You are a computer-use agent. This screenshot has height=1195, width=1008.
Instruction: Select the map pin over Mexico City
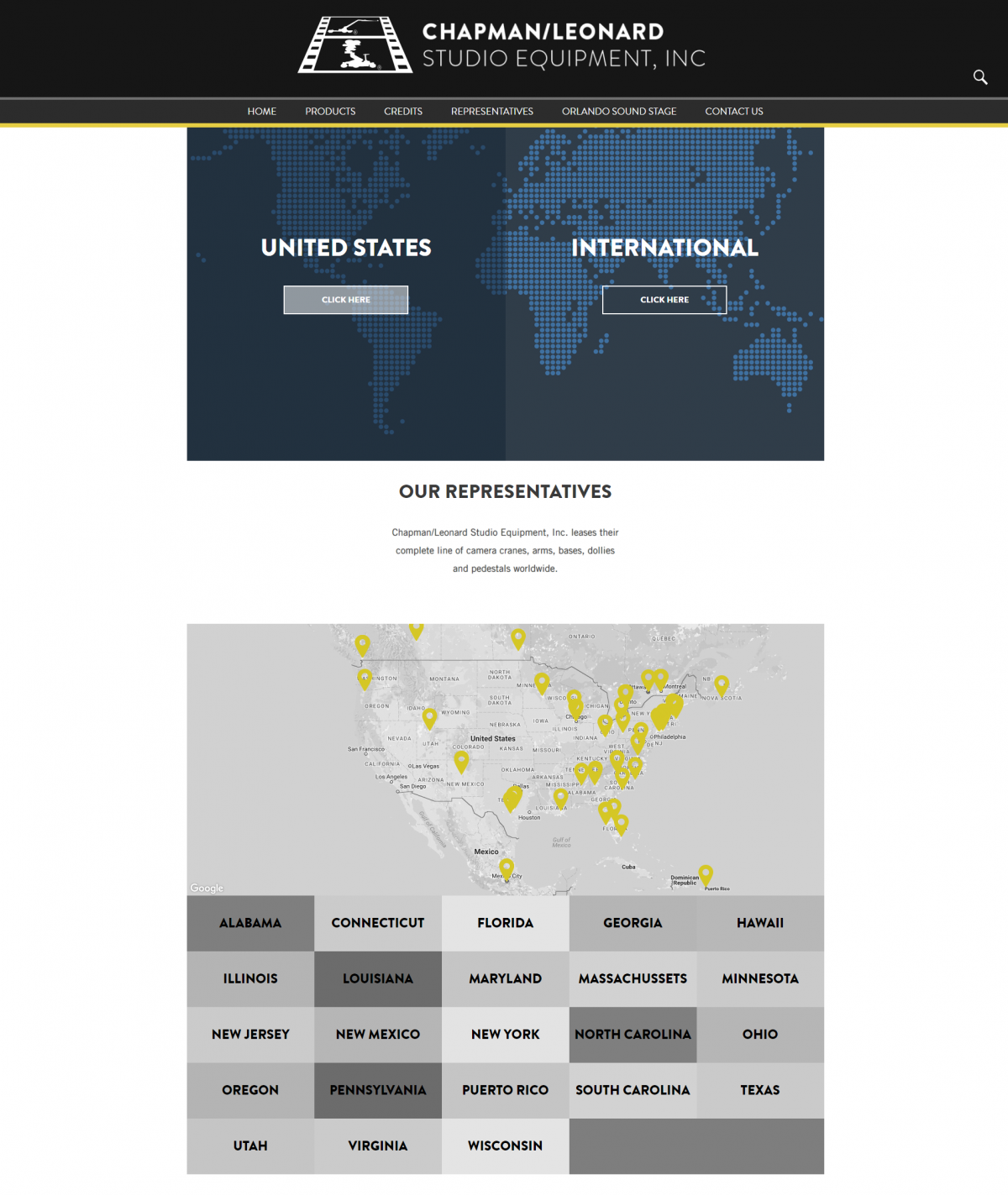point(507,867)
